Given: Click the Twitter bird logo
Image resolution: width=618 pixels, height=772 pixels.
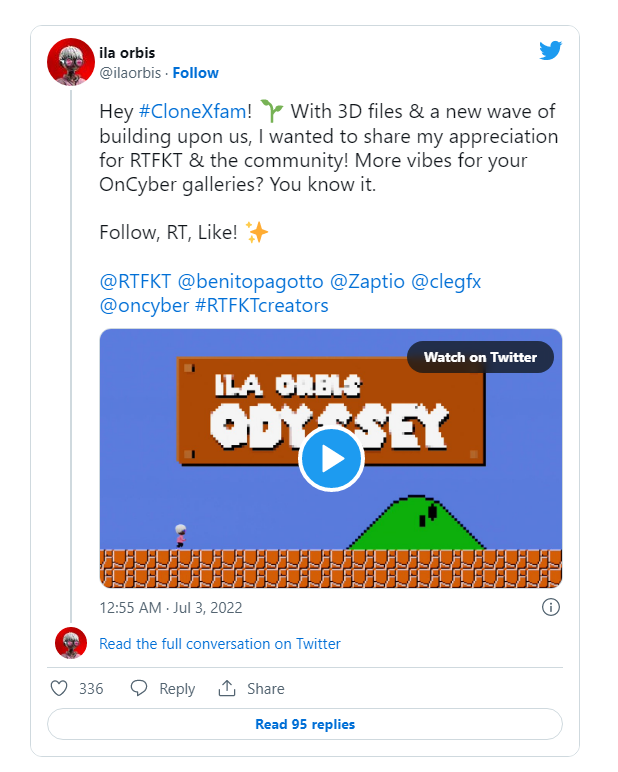Looking at the screenshot, I should click(551, 51).
